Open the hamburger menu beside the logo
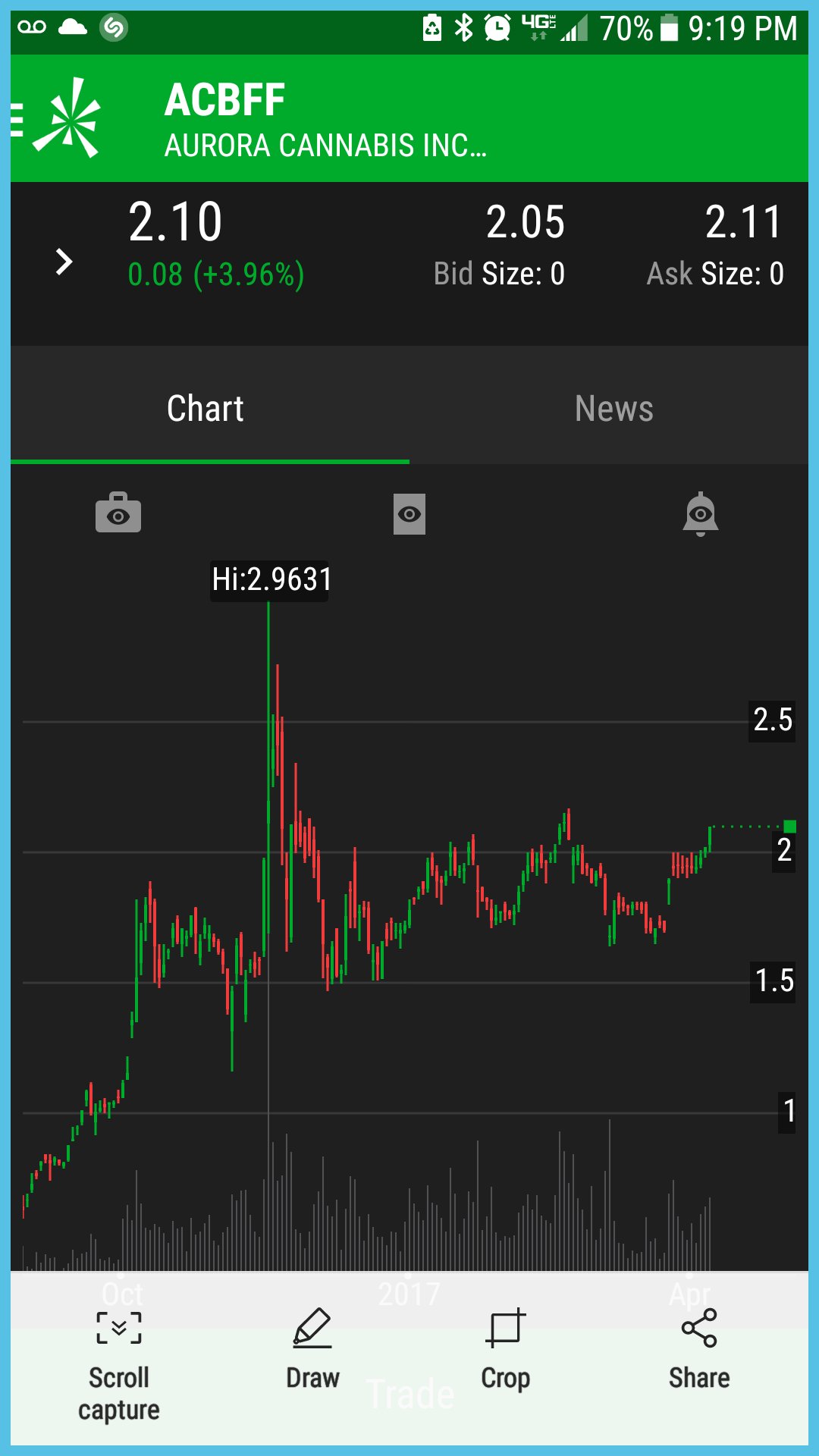819x1456 pixels. [x=17, y=120]
